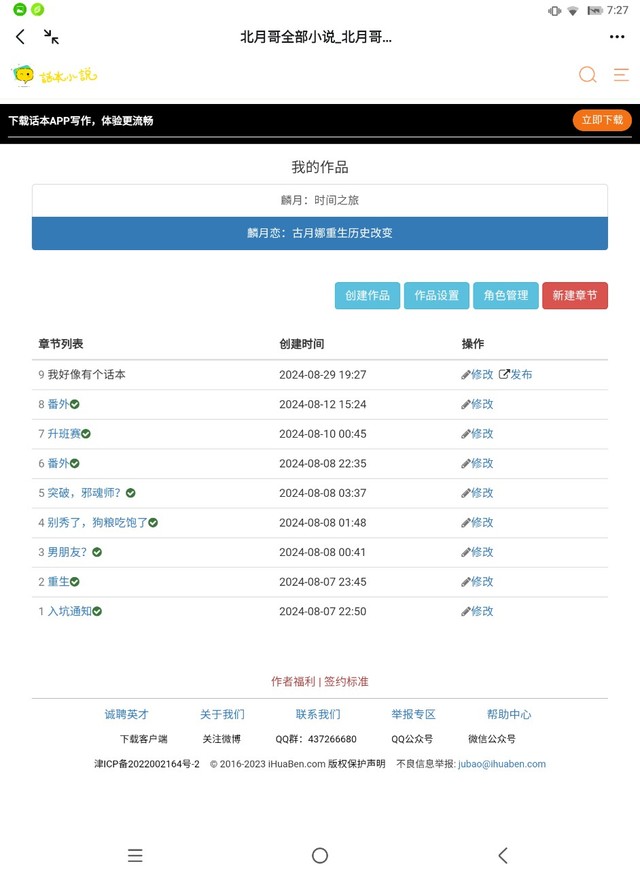Tap the collapse fullscreen arrows icon
The height and width of the screenshot is (870, 640).
[51, 37]
